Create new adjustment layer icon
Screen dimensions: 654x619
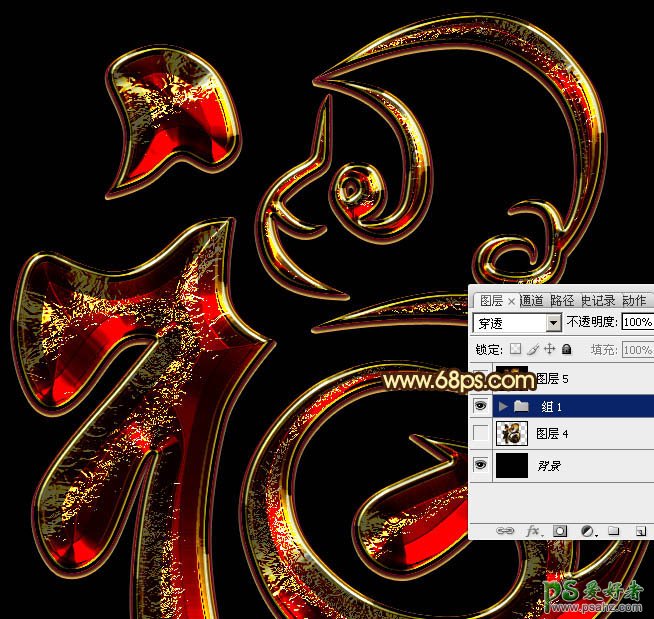pyautogui.click(x=588, y=530)
